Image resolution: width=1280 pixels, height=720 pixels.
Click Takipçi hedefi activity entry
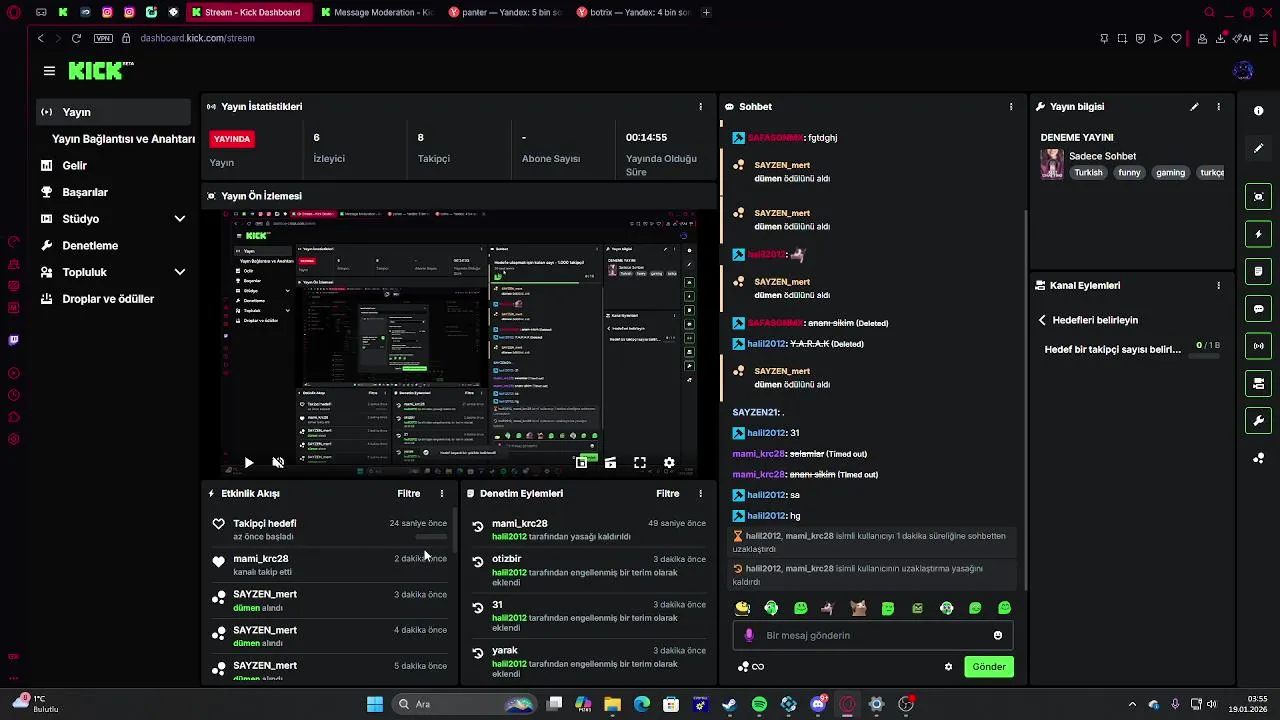tap(330, 529)
